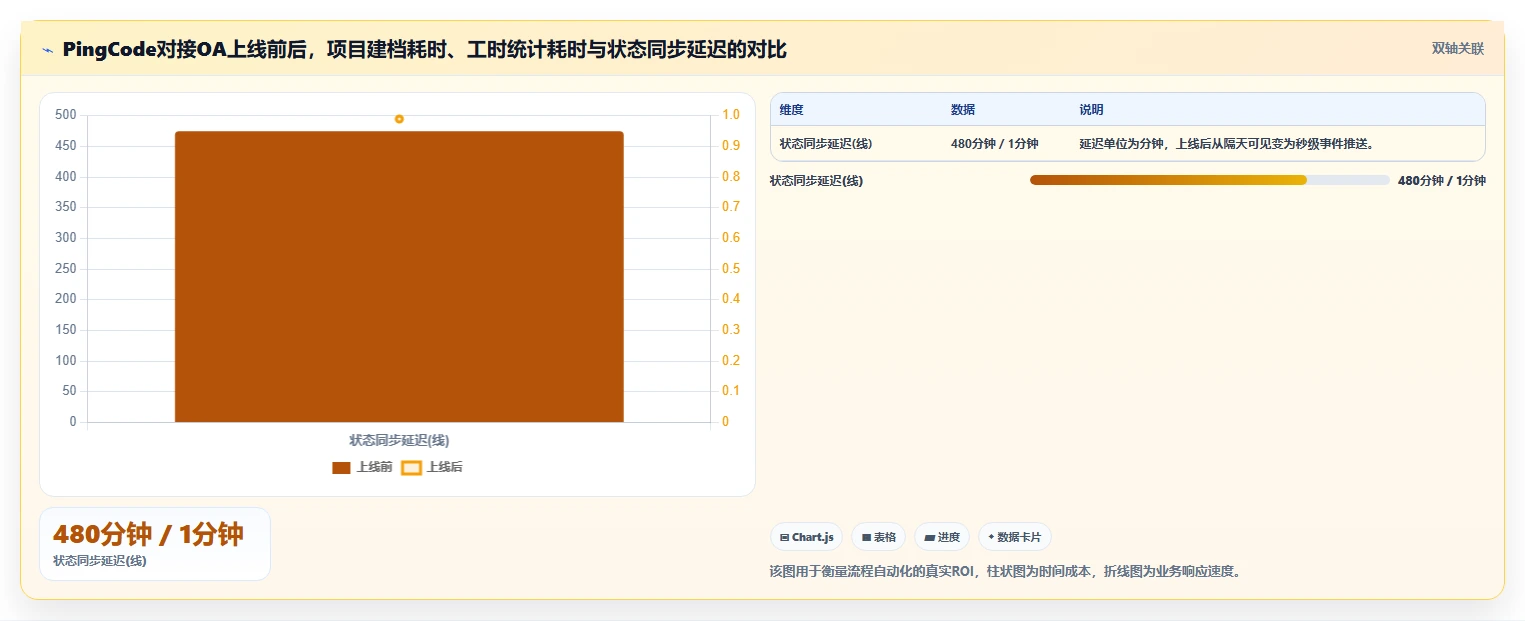Click the description cell starting with 延迟单位为分钟
Image resolution: width=1525 pixels, height=621 pixels.
click(1226, 144)
